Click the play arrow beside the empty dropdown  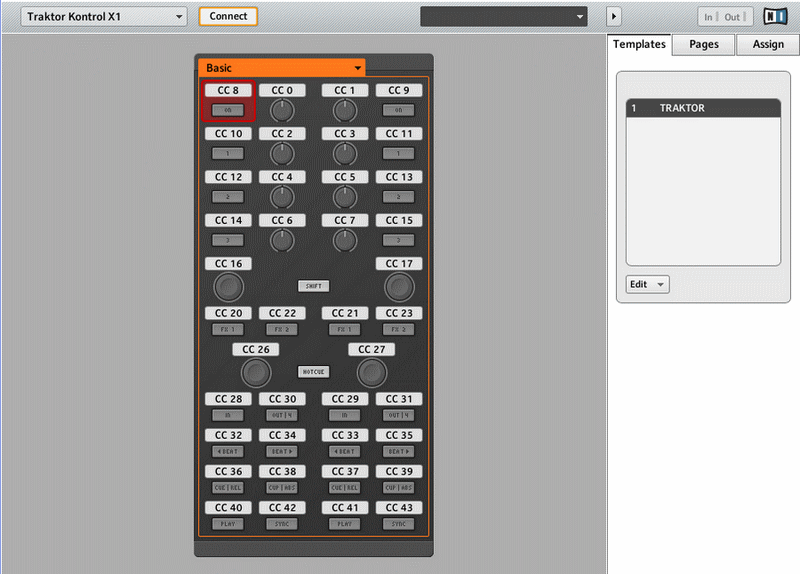tap(615, 17)
